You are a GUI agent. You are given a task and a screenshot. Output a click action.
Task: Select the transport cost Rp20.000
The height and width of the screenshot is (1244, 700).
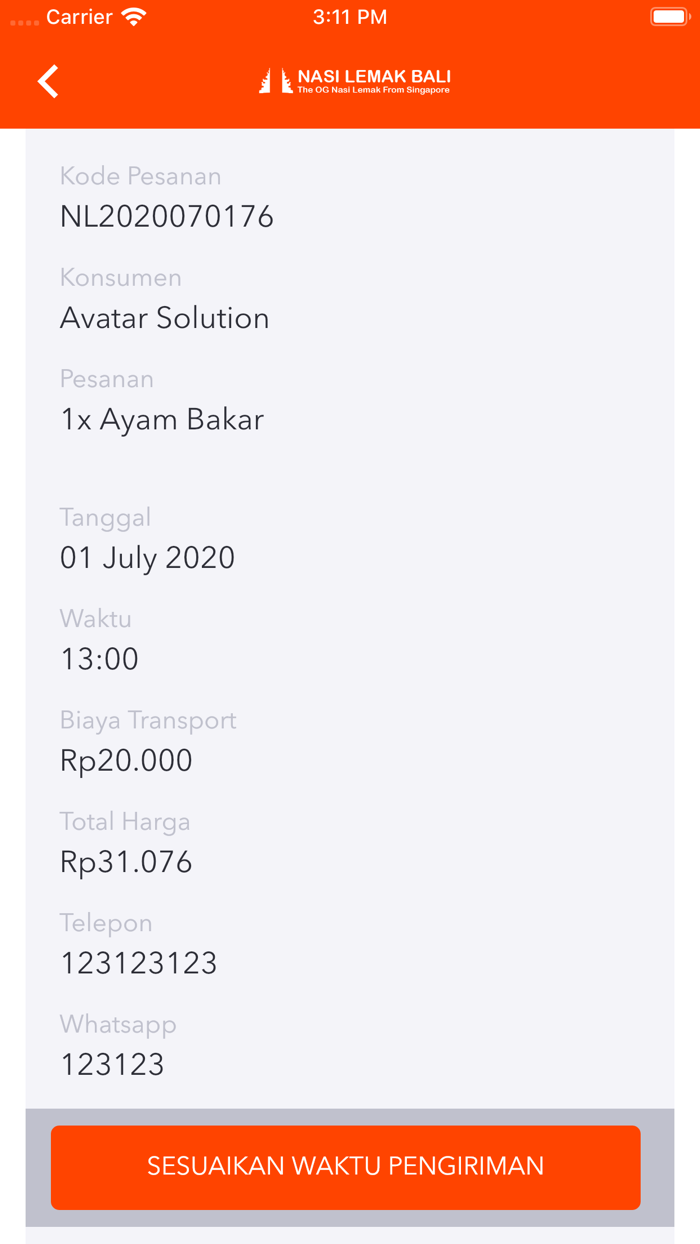126,761
